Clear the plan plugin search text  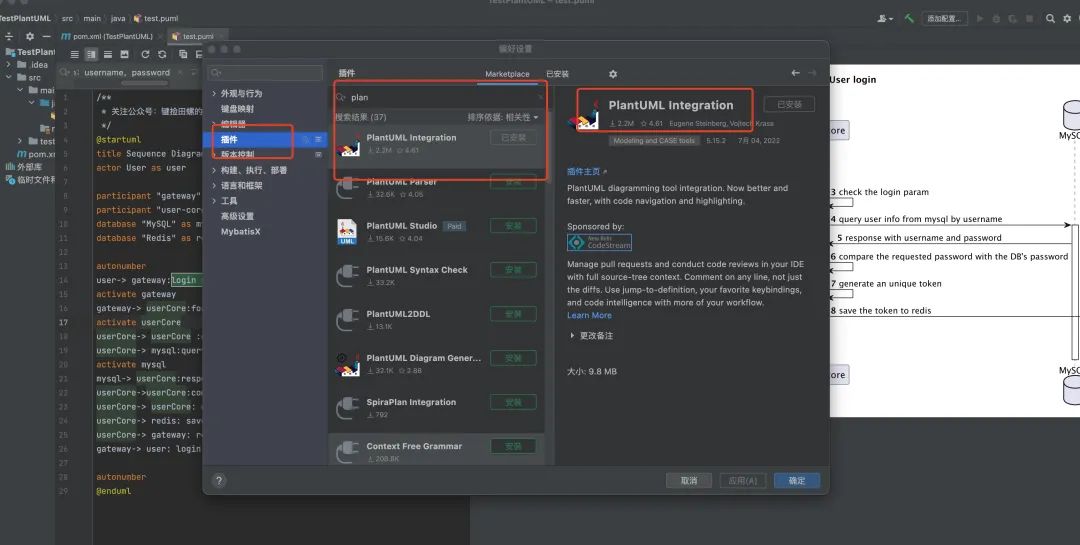click(540, 97)
